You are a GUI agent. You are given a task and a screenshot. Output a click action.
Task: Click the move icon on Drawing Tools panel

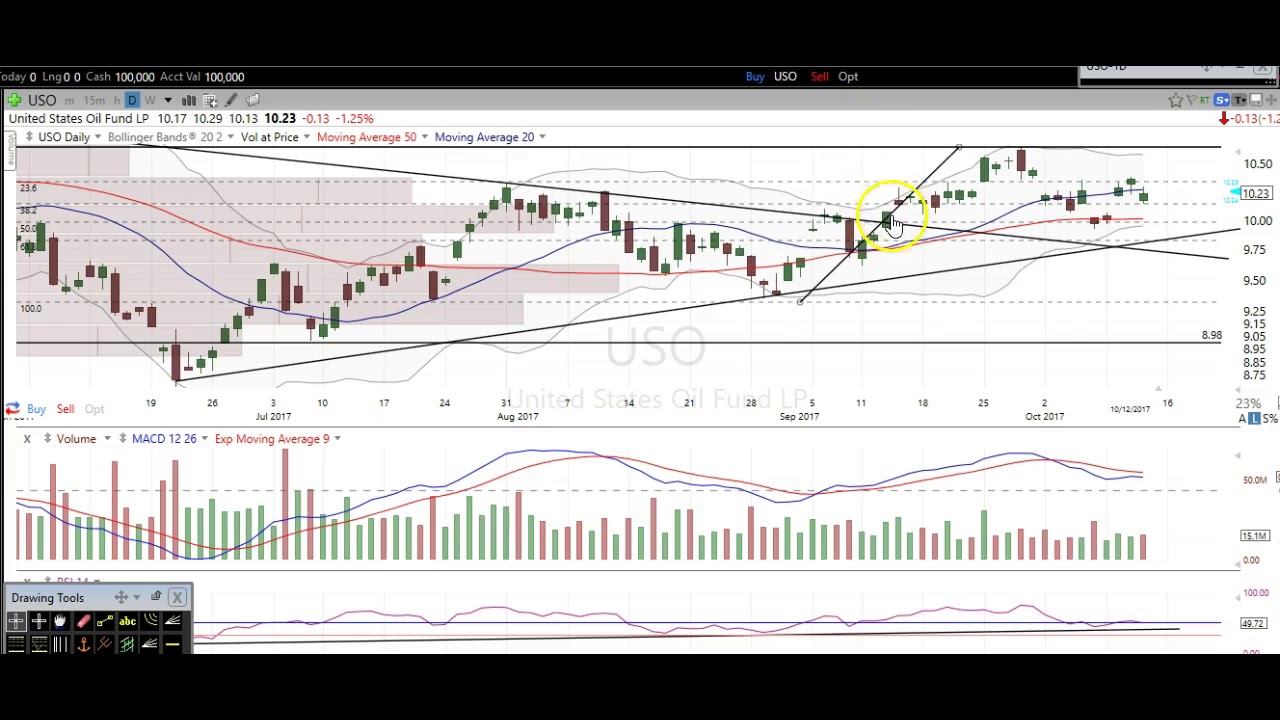[x=121, y=597]
